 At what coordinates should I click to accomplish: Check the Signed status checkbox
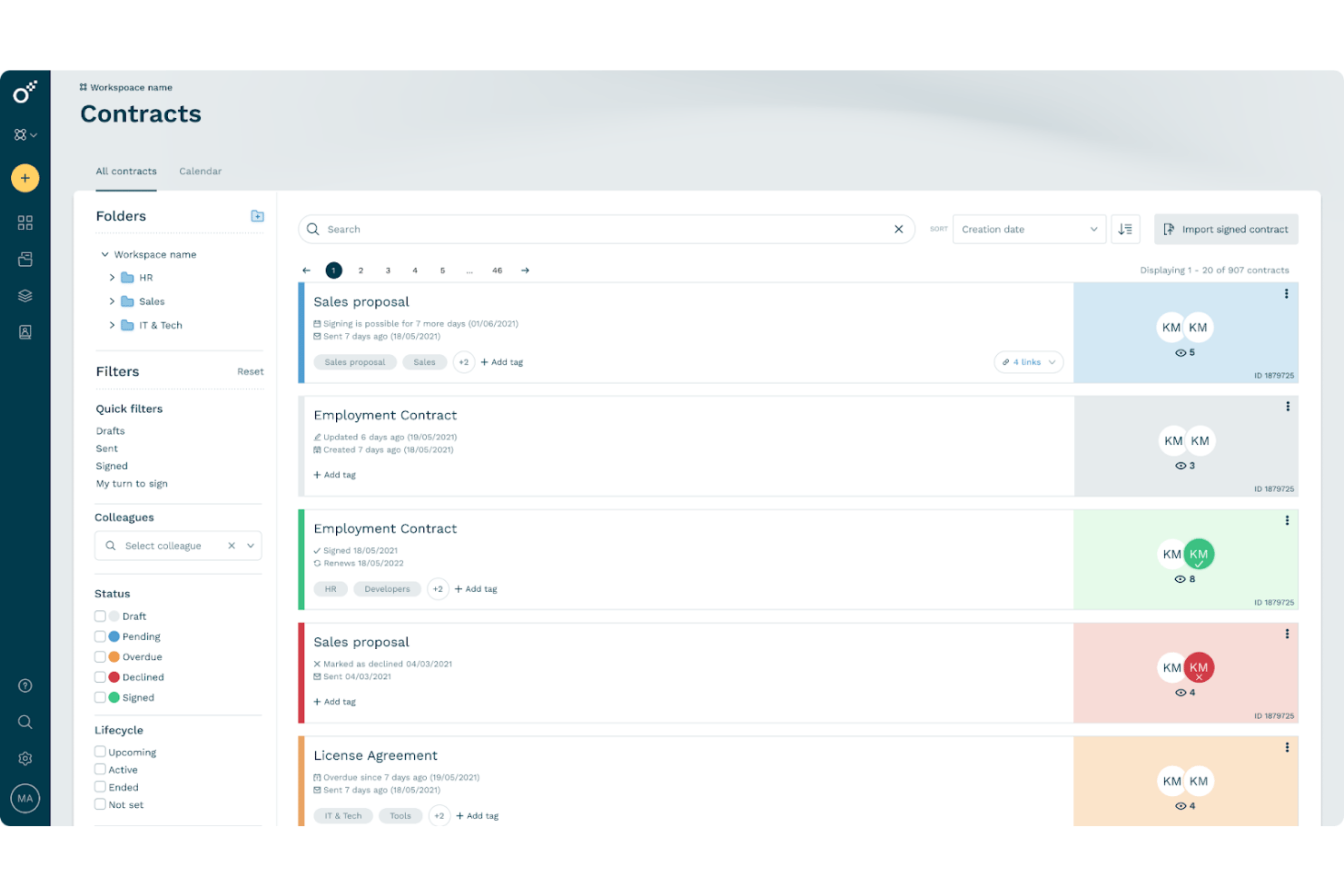point(100,697)
